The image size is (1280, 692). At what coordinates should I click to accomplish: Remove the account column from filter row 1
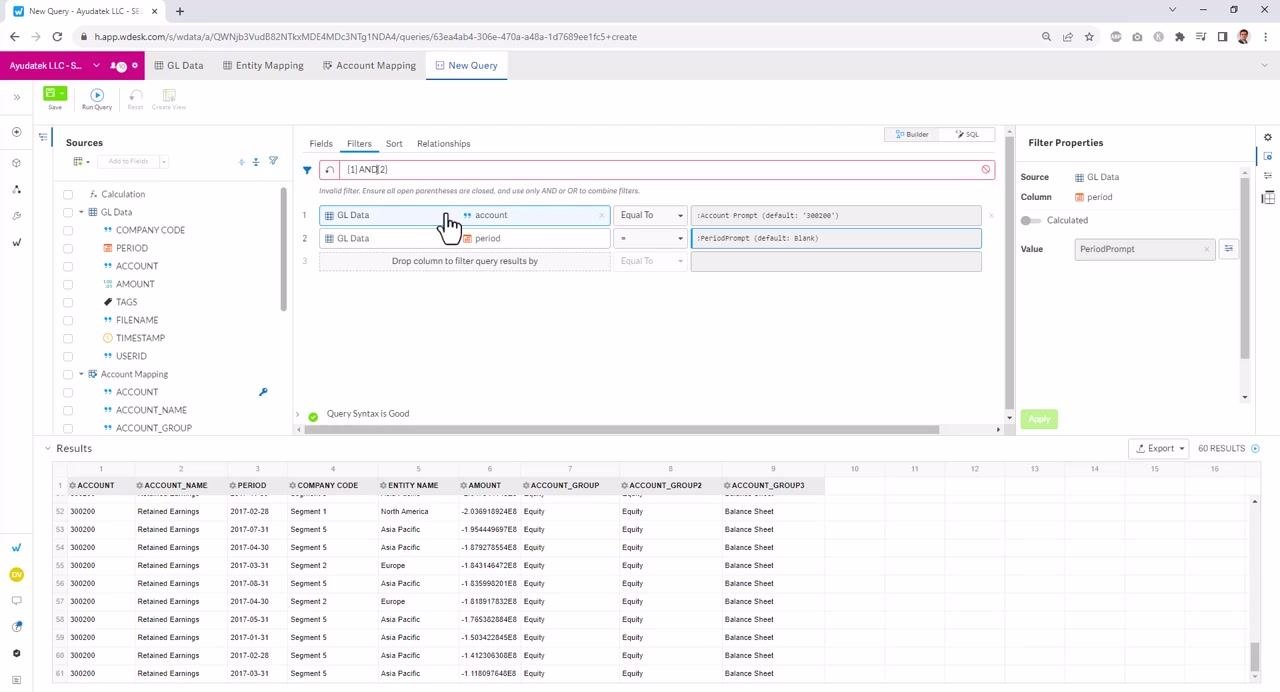pos(602,215)
